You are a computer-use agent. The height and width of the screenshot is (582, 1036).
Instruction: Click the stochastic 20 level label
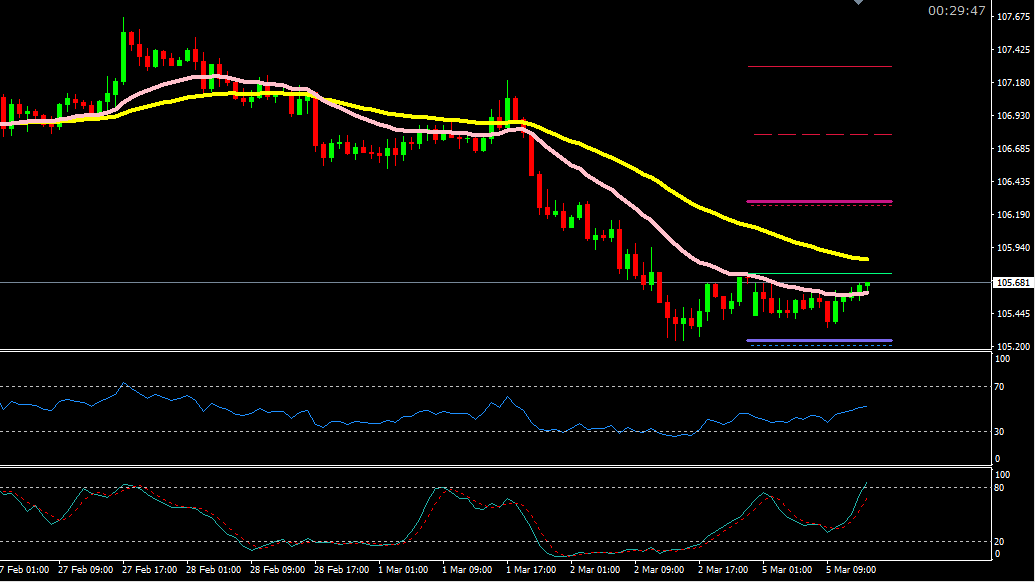(x=999, y=542)
